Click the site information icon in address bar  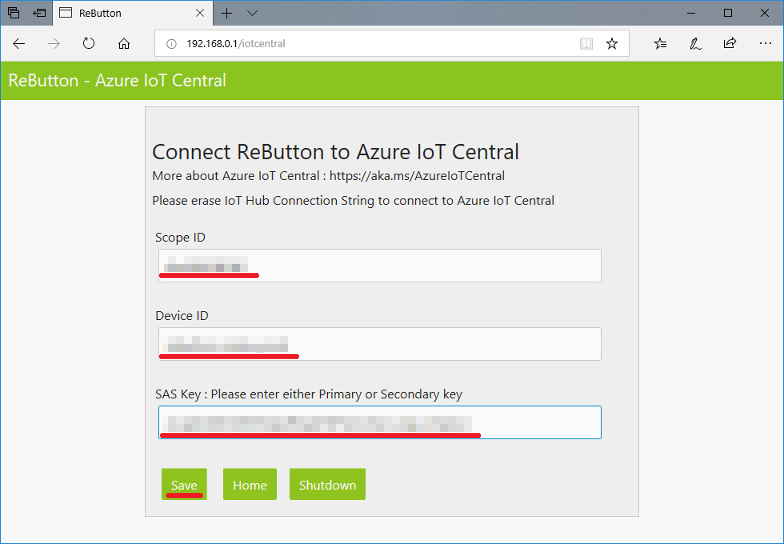tap(171, 44)
